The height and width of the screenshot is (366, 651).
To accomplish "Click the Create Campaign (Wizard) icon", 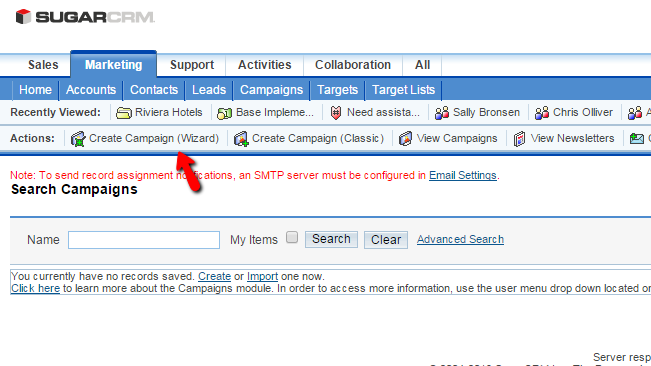I will pyautogui.click(x=78, y=139).
